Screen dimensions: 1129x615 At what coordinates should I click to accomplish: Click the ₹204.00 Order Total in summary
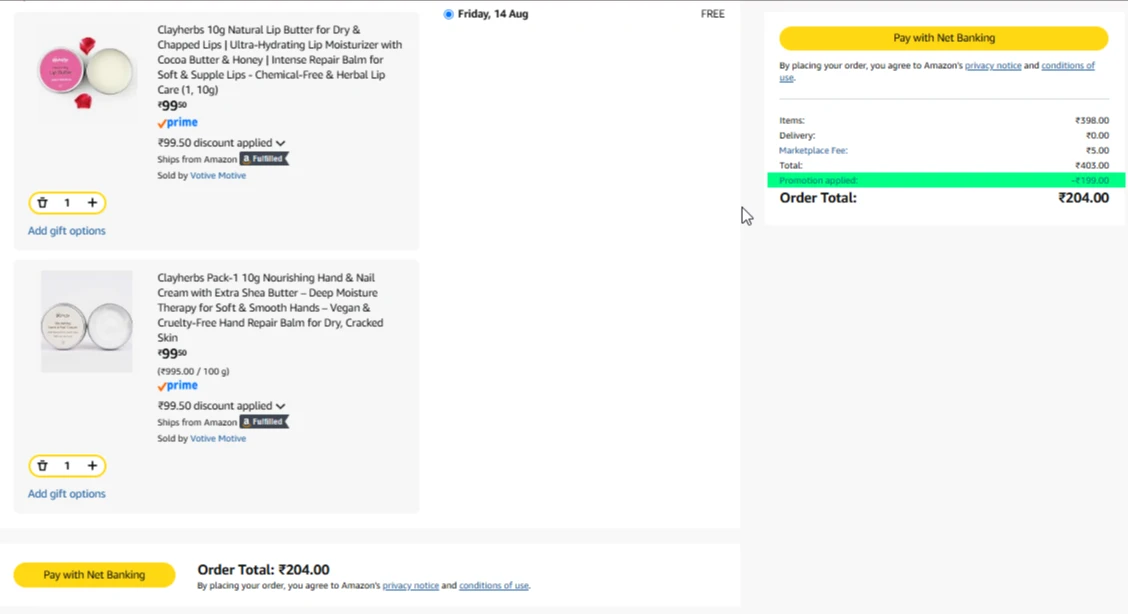1084,198
